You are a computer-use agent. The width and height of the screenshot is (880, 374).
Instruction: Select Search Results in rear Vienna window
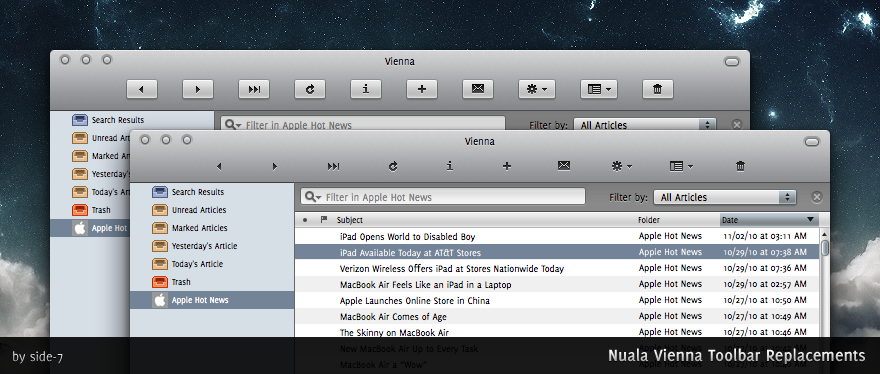[x=132, y=120]
